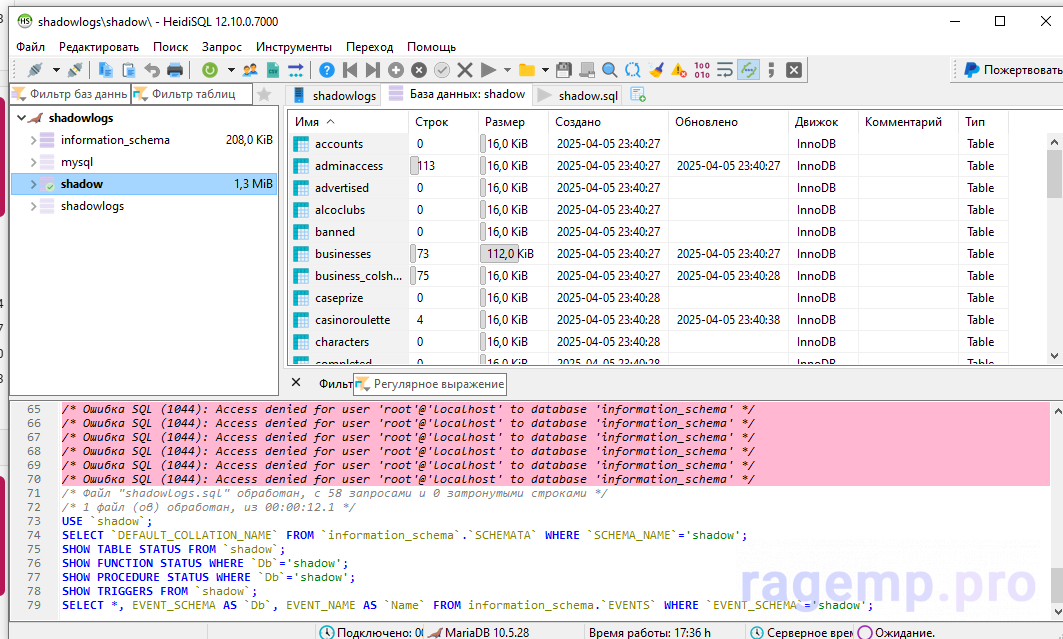Click the Undo arrow icon
The height and width of the screenshot is (639, 1063).
(x=152, y=70)
